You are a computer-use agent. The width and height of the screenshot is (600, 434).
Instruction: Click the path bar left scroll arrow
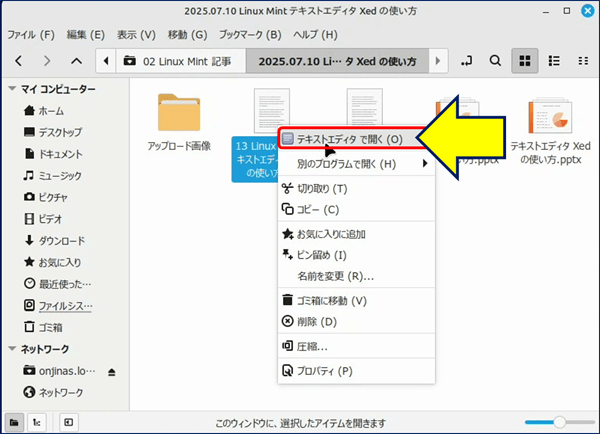106,61
